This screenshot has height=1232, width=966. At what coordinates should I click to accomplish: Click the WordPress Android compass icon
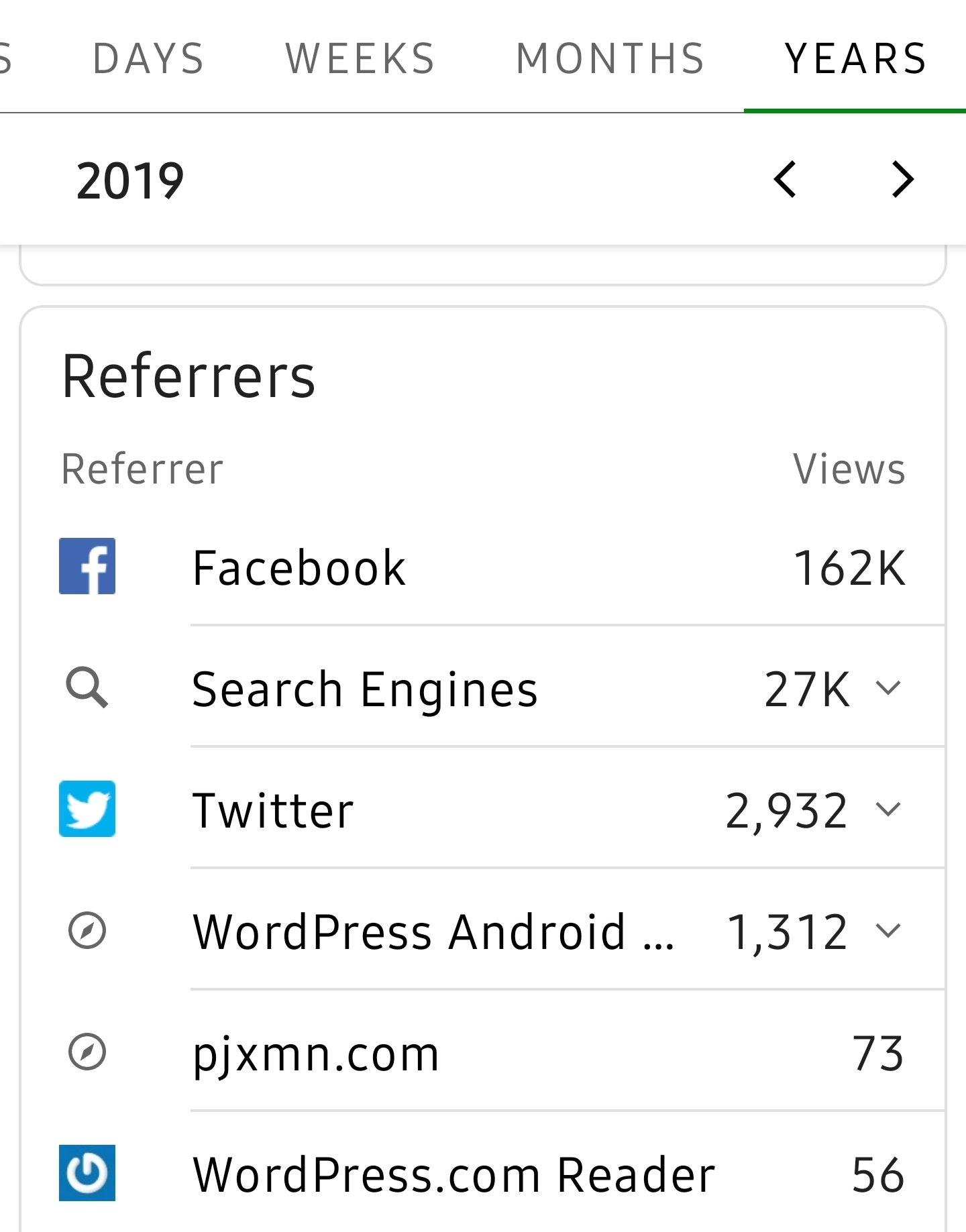87,931
